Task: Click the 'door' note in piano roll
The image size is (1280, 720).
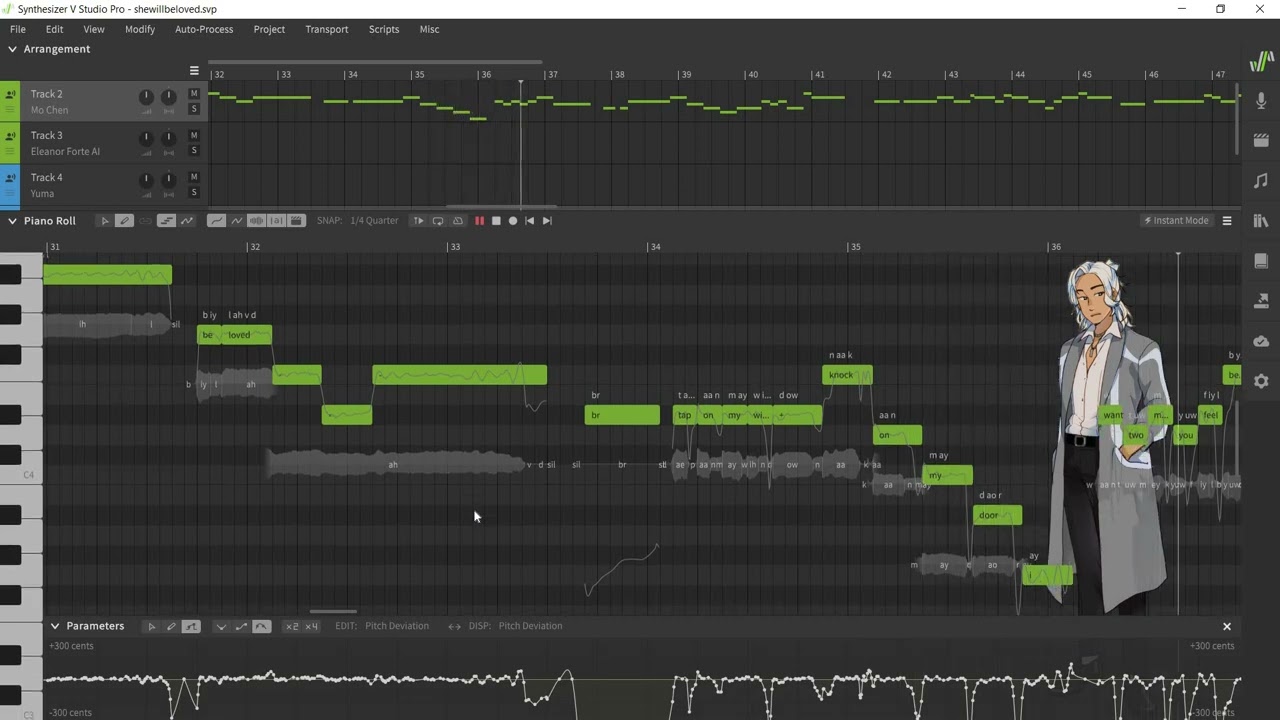Action: (997, 515)
